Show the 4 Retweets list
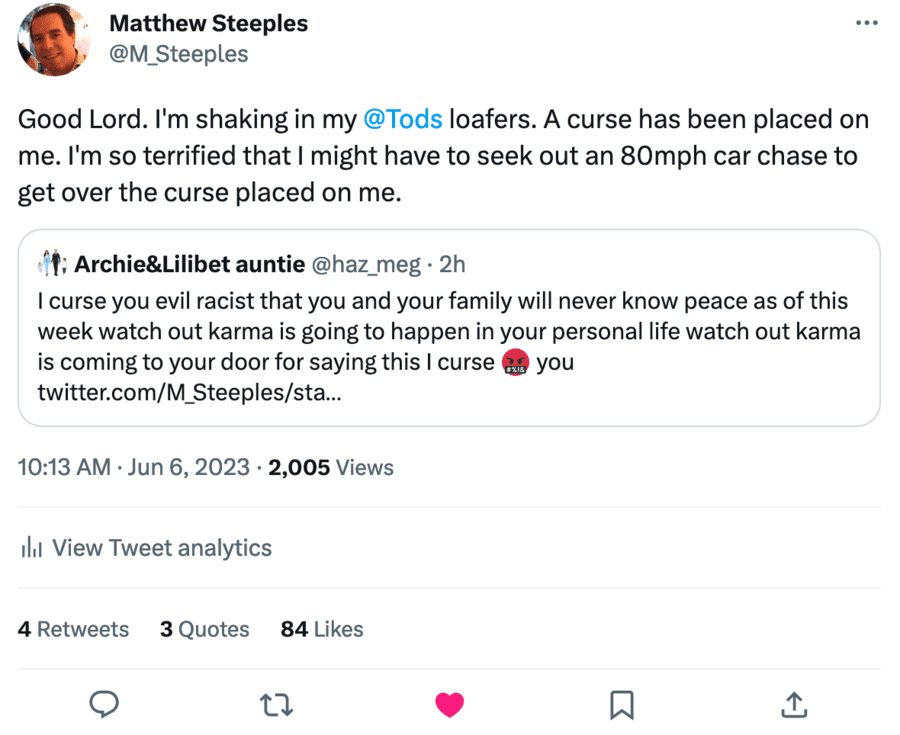This screenshot has width=900, height=735. pos(73,629)
